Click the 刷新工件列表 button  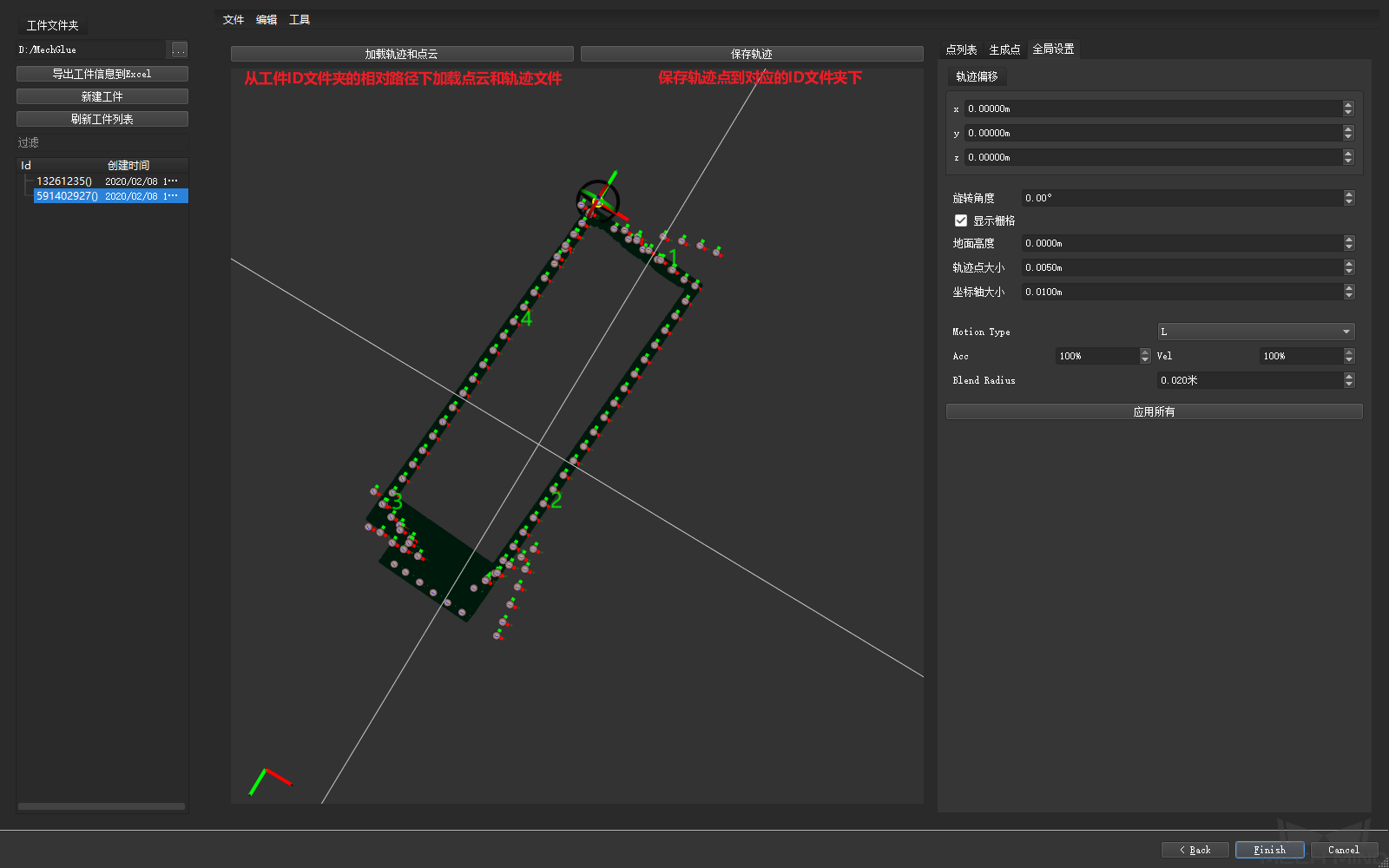[102, 119]
